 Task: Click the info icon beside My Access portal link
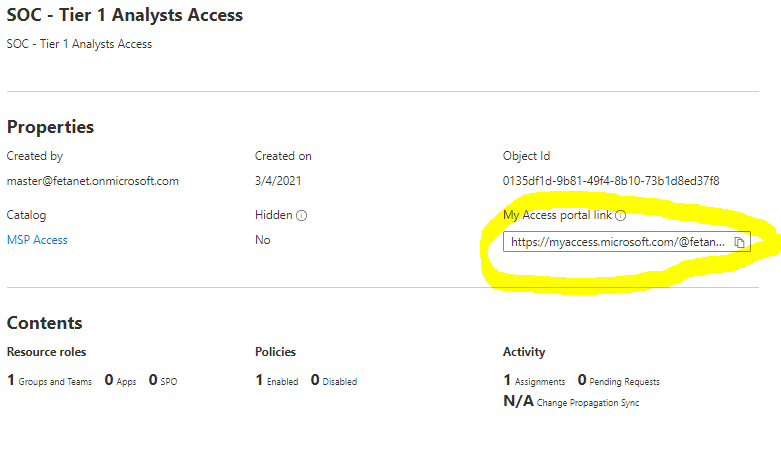tap(620, 215)
